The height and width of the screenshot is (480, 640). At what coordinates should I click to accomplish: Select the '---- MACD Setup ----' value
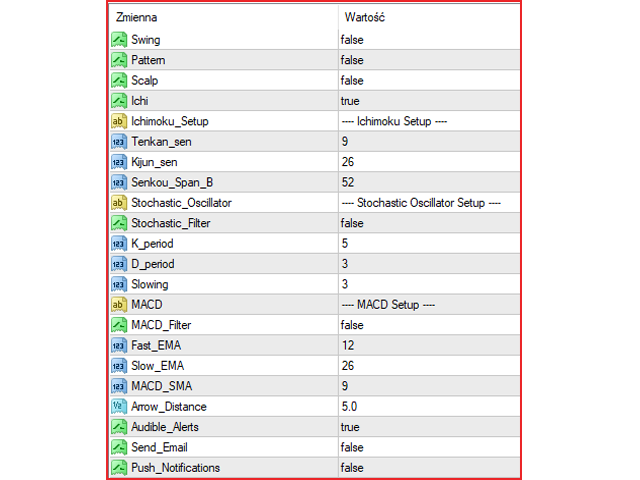tap(388, 304)
